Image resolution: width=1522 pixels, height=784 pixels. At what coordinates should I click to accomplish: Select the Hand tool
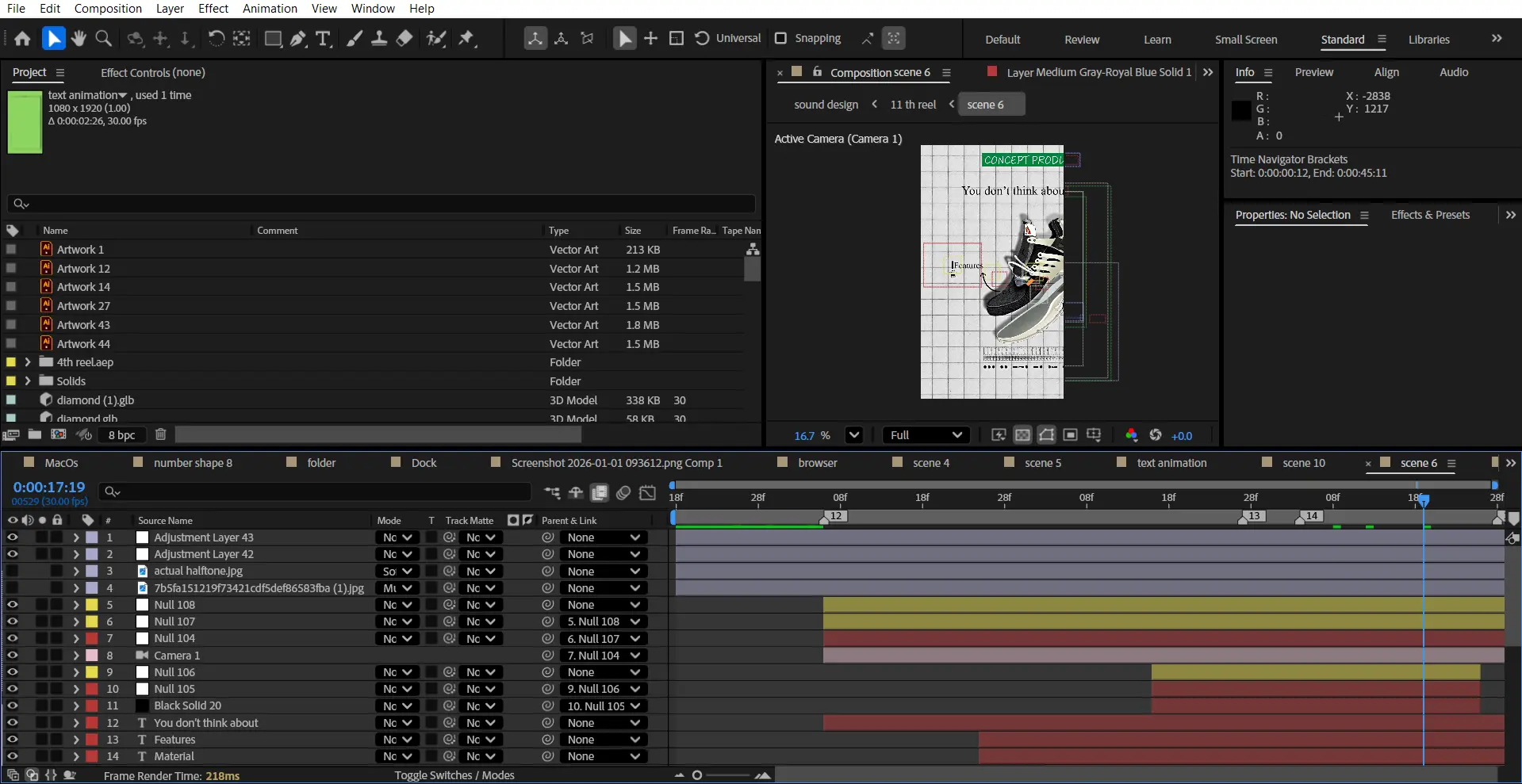(78, 38)
